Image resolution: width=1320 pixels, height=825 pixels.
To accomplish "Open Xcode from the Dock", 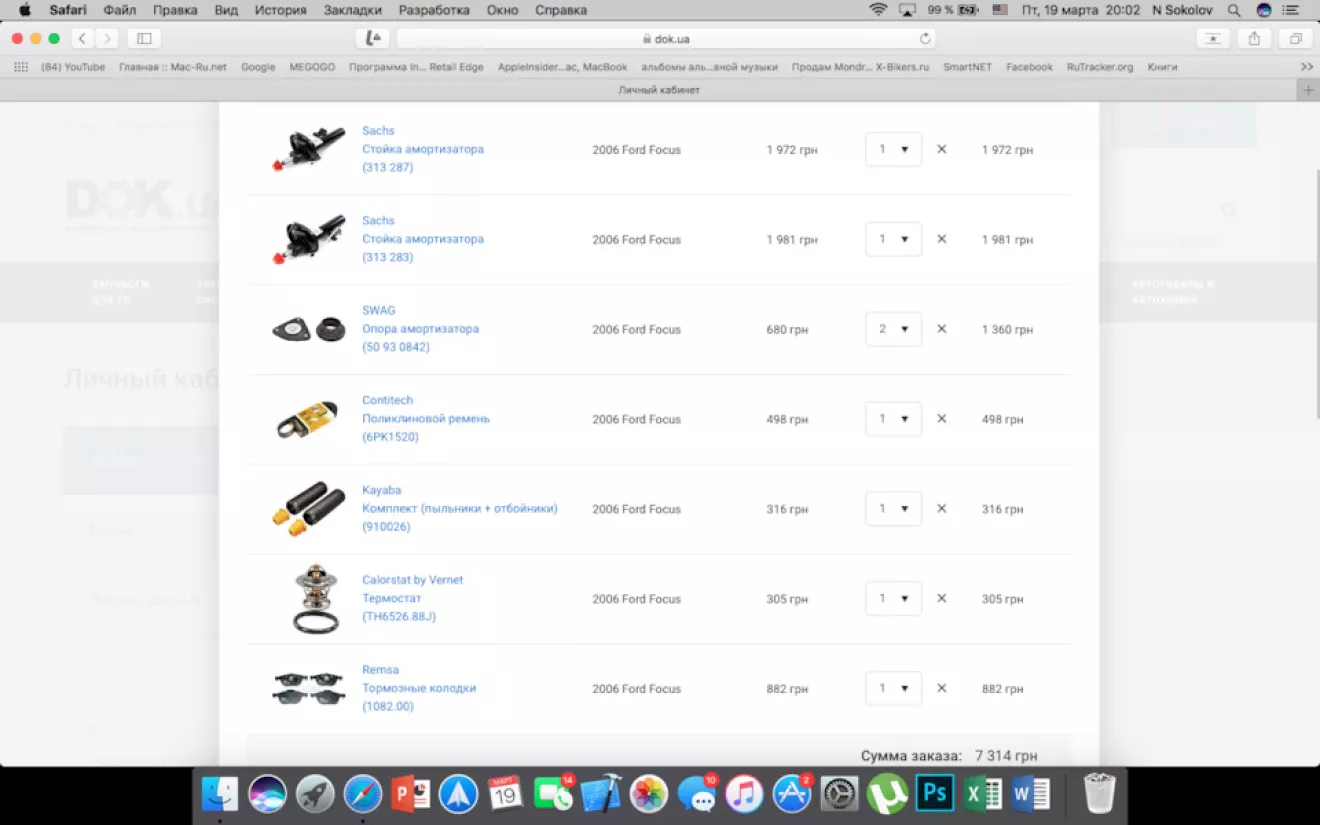I will (x=601, y=795).
